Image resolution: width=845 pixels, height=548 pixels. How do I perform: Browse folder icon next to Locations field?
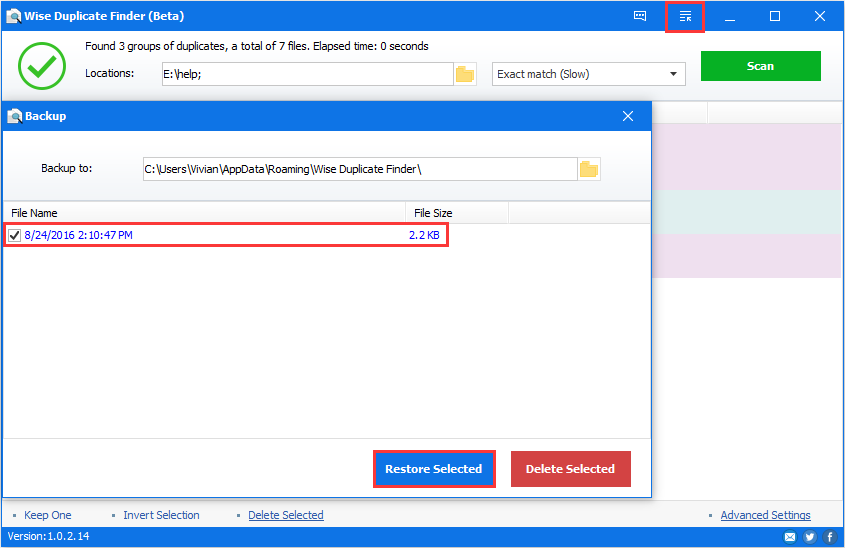click(465, 74)
